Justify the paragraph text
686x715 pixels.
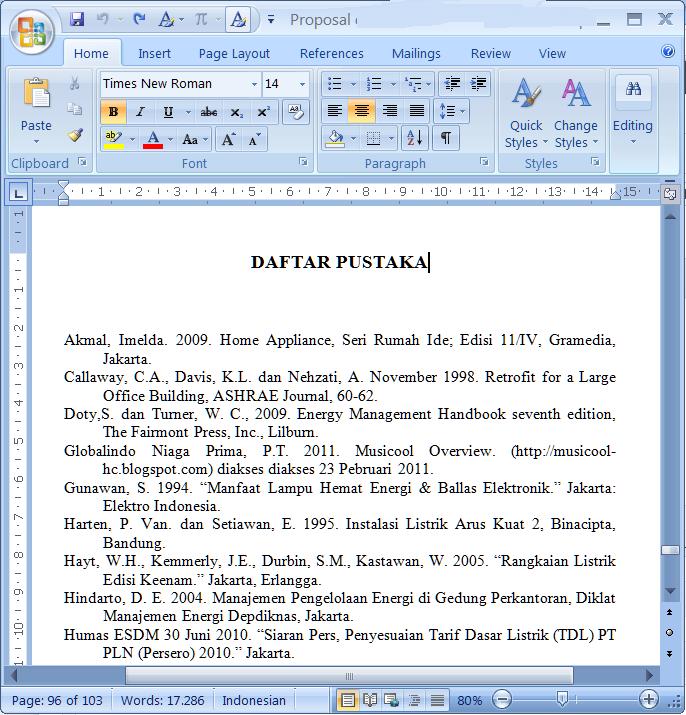tap(417, 111)
